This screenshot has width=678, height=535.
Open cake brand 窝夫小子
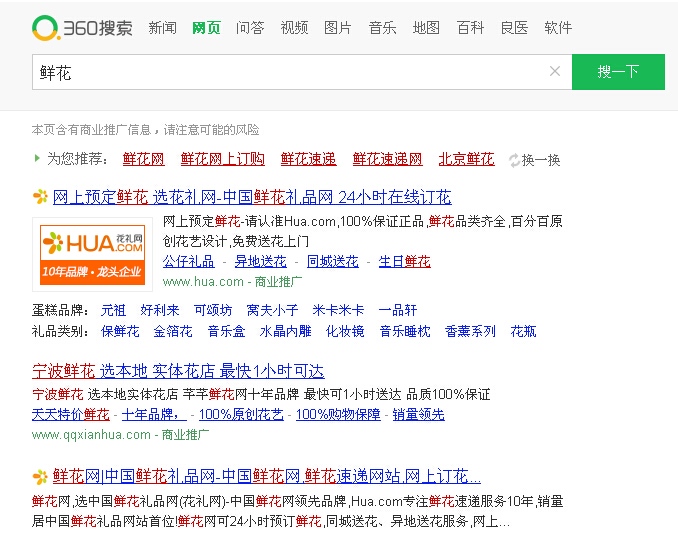point(272,310)
